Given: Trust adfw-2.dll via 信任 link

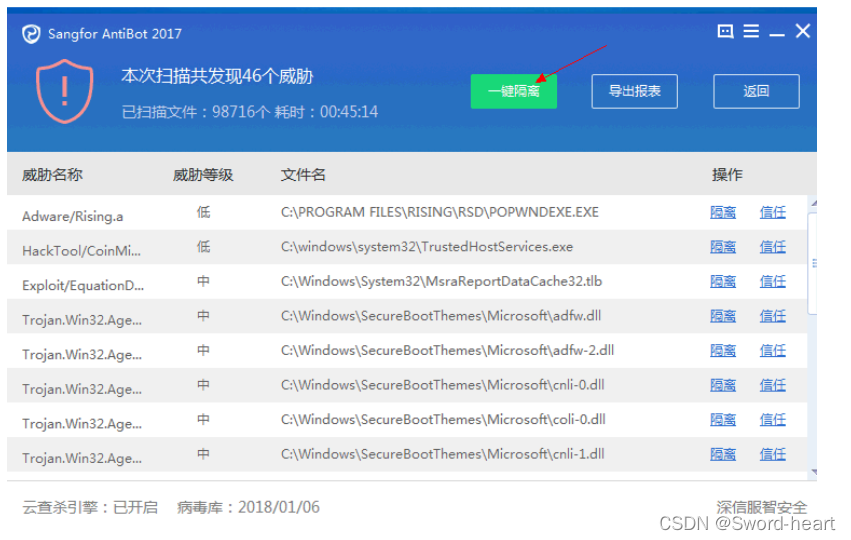Looking at the screenshot, I should tap(773, 351).
